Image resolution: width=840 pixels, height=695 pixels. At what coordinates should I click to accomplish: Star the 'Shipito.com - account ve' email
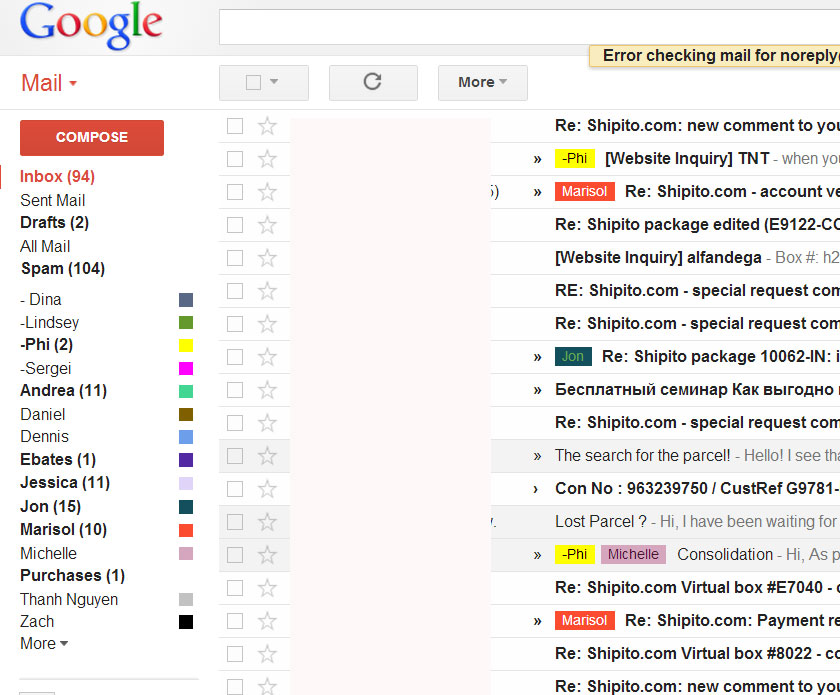coord(267,192)
